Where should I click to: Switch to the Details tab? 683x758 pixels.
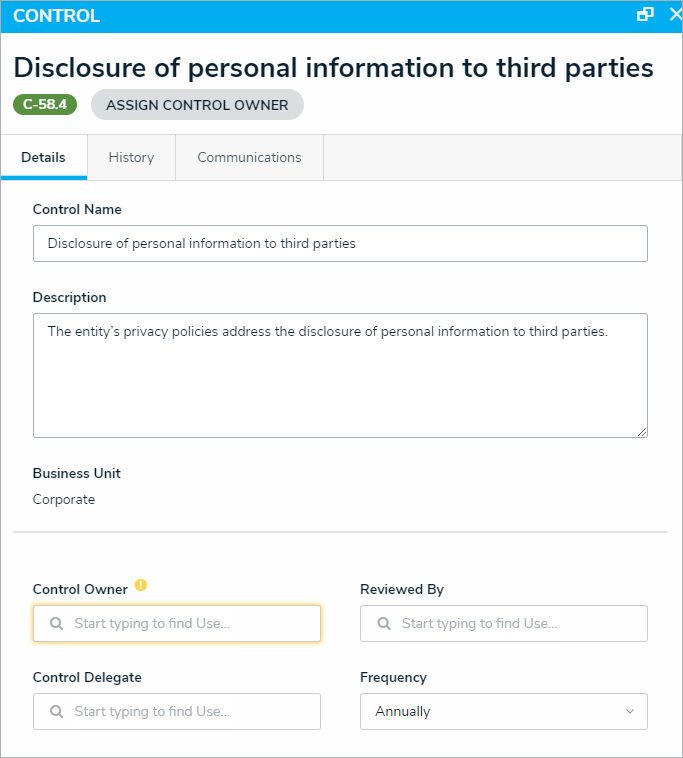[x=43, y=157]
